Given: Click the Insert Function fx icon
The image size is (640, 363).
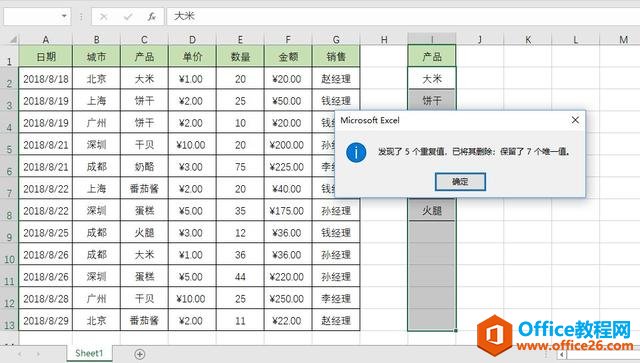Looking at the screenshot, I should coord(151,17).
